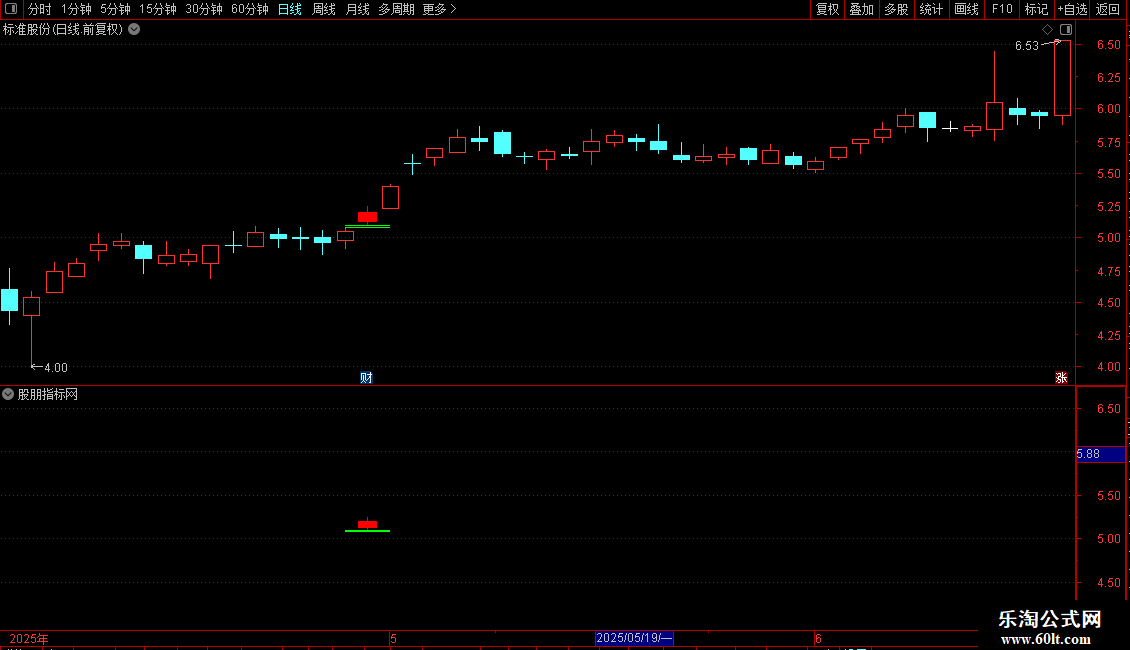This screenshot has height=650, width=1130.
Task: Click the 复权 adjustment button
Action: 827,9
